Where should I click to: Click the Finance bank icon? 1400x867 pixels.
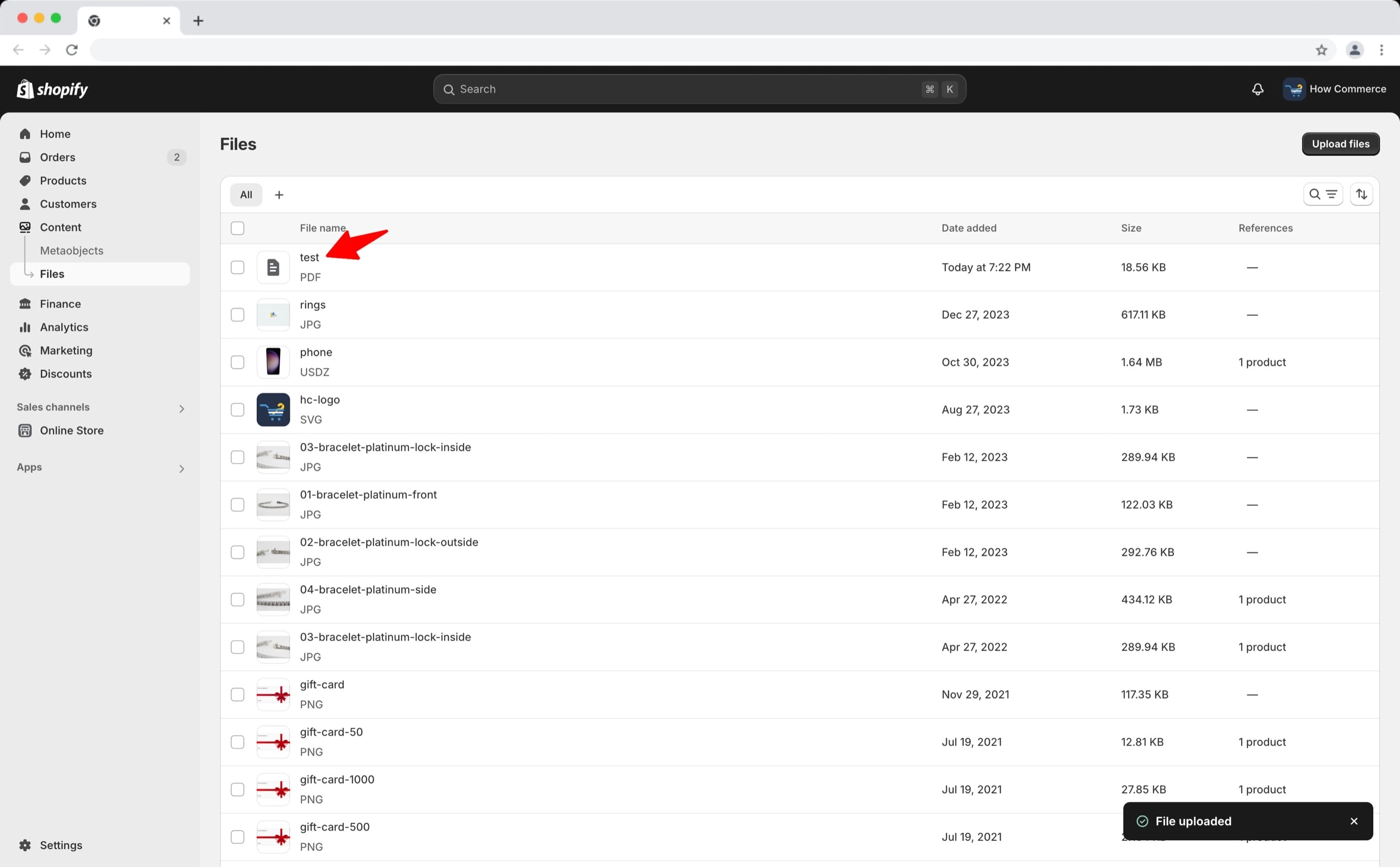(x=25, y=304)
